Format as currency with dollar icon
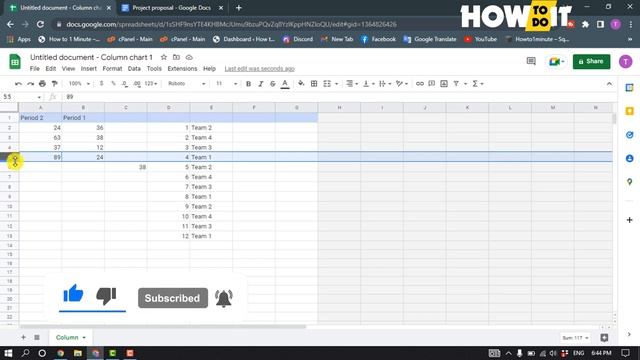This screenshot has height=360, width=640. pos(101,84)
